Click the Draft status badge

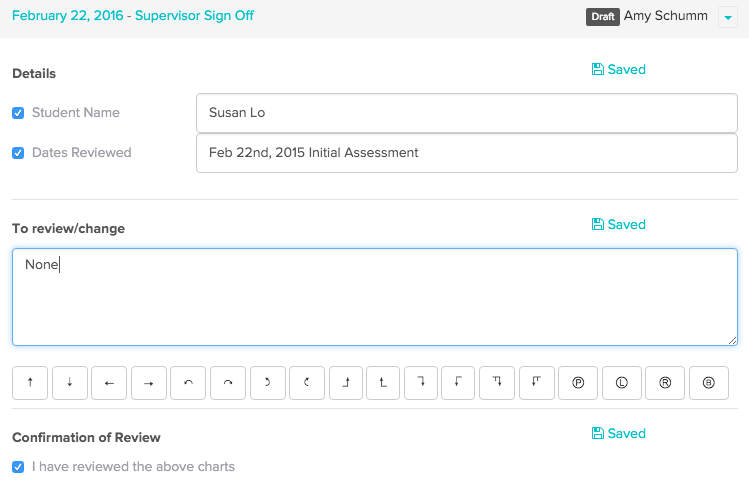(602, 17)
